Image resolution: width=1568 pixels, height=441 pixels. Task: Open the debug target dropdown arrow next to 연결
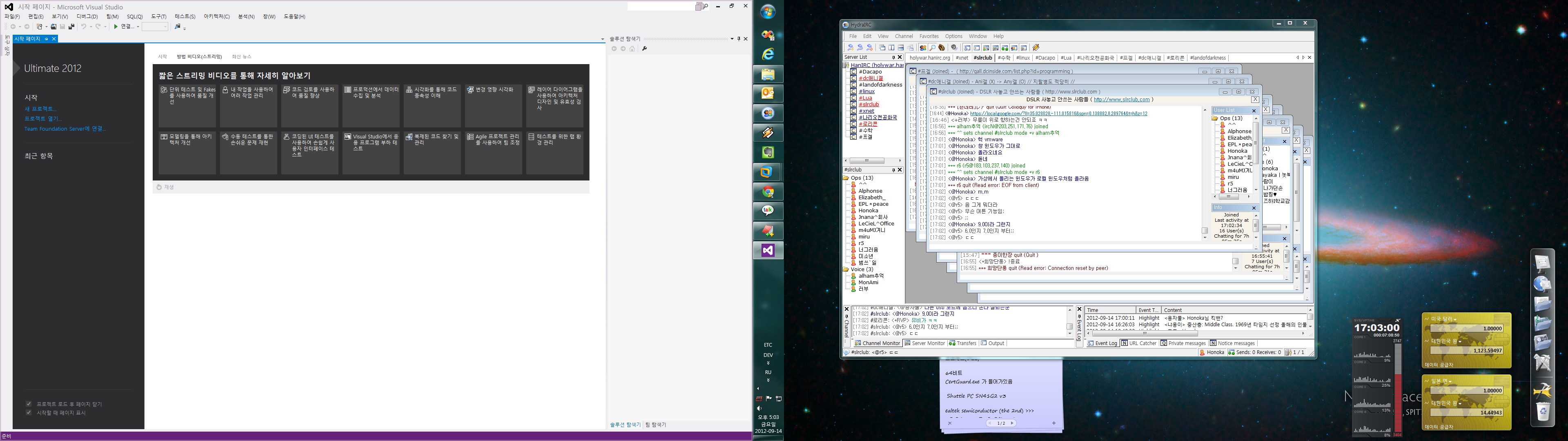pyautogui.click(x=138, y=27)
